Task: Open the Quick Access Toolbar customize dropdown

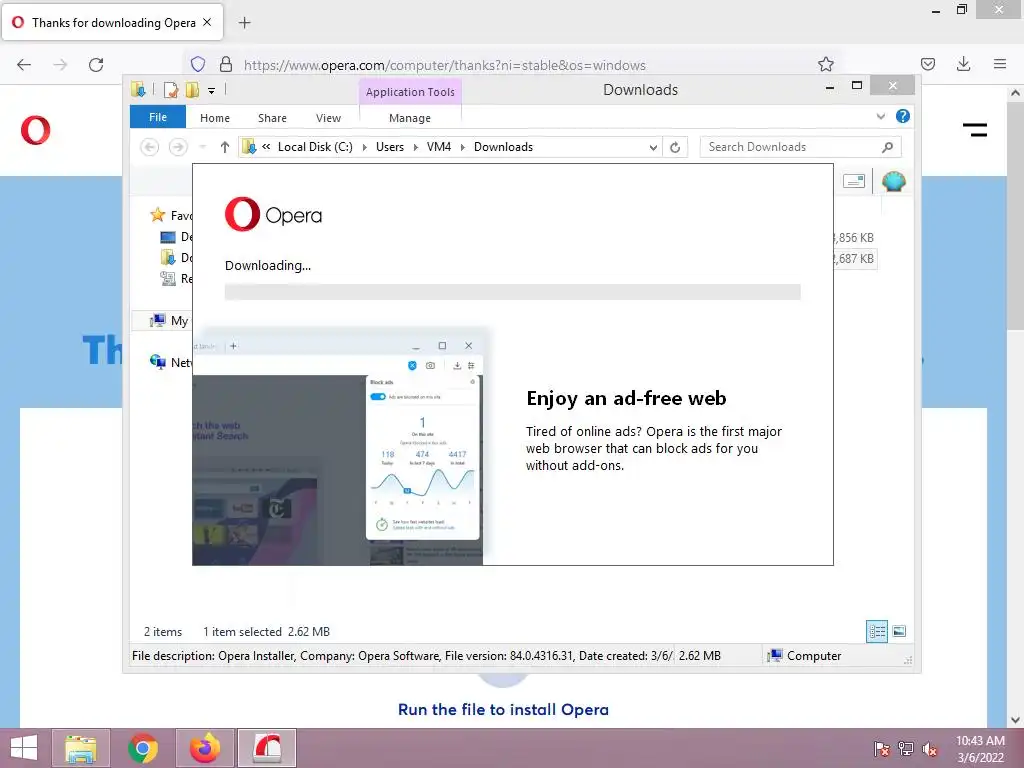Action: [212, 91]
